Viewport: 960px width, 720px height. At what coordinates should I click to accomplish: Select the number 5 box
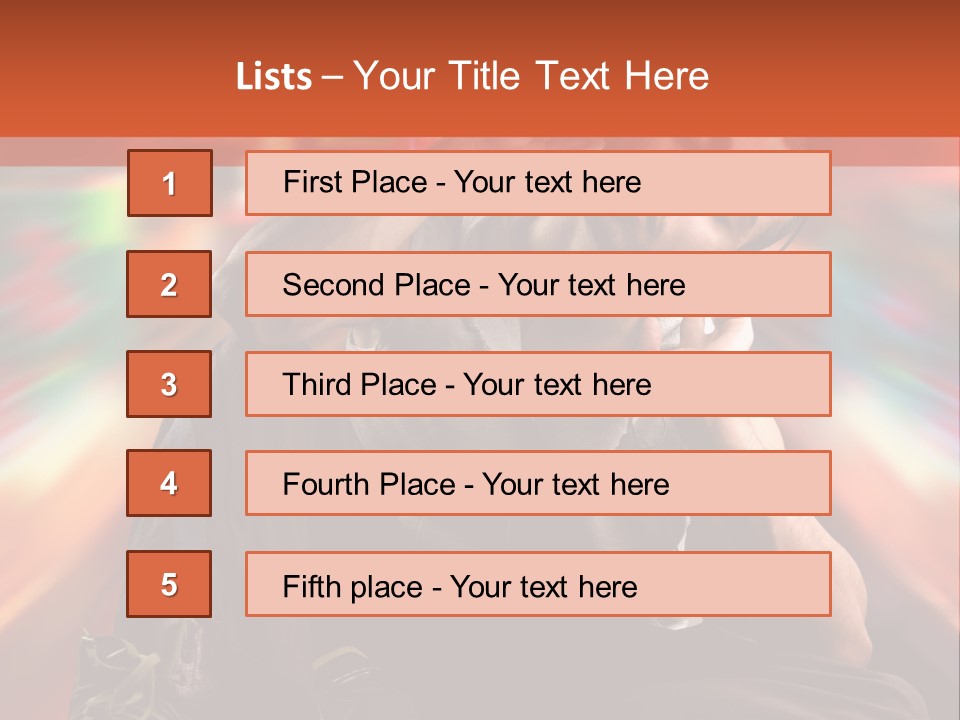pos(169,584)
